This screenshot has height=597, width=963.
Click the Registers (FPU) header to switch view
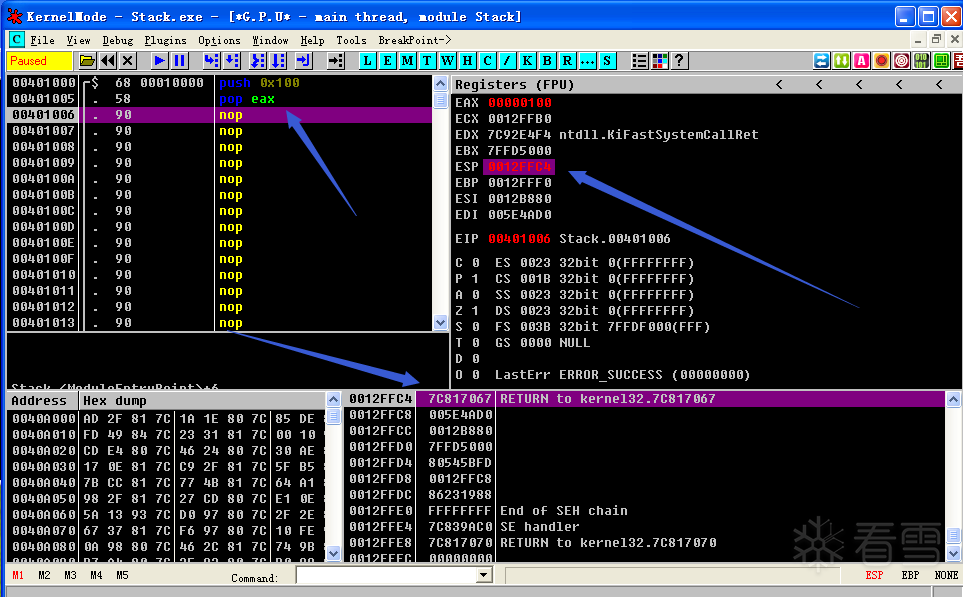pyautogui.click(x=514, y=85)
